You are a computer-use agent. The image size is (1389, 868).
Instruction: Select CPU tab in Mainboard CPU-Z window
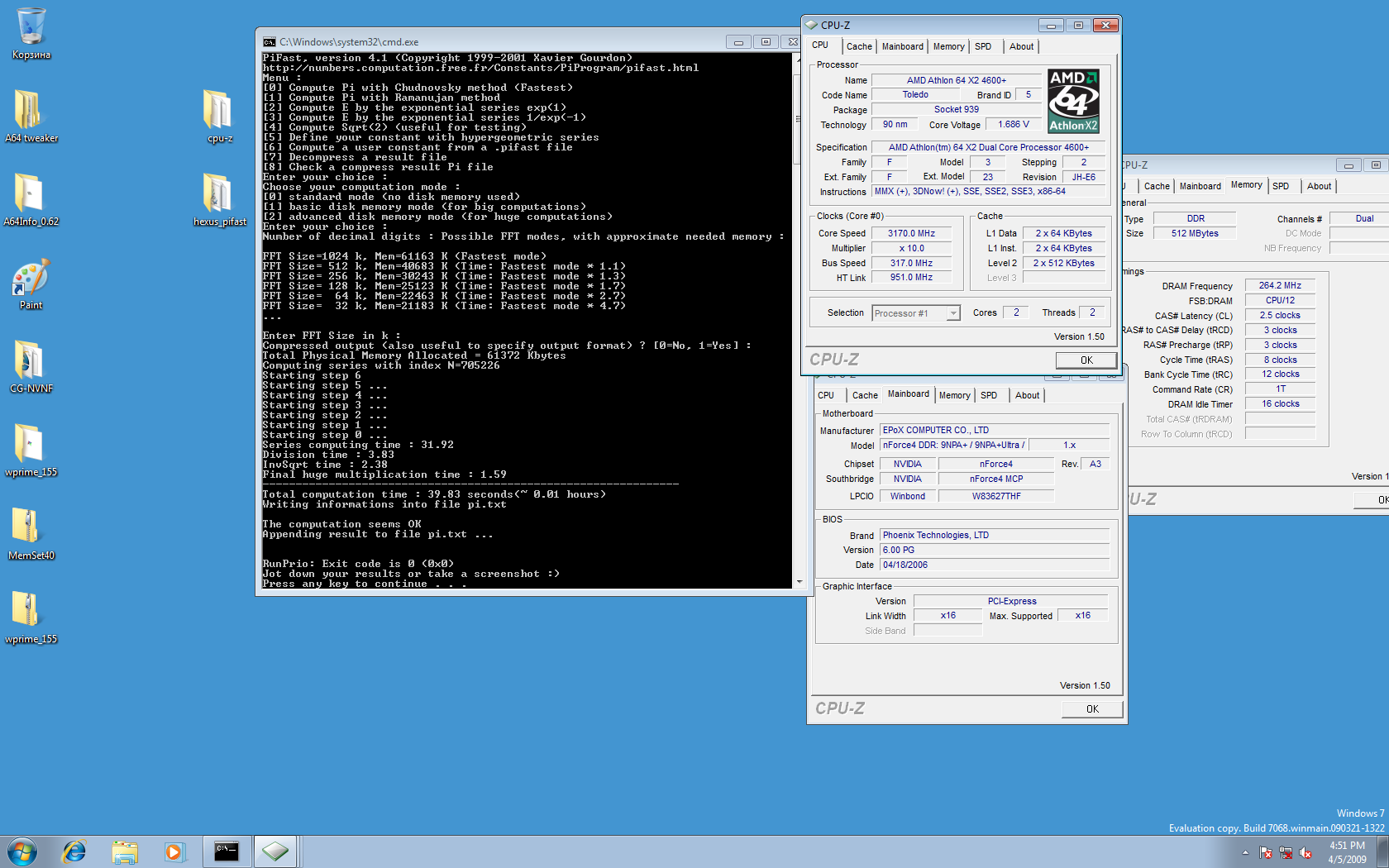click(x=826, y=395)
